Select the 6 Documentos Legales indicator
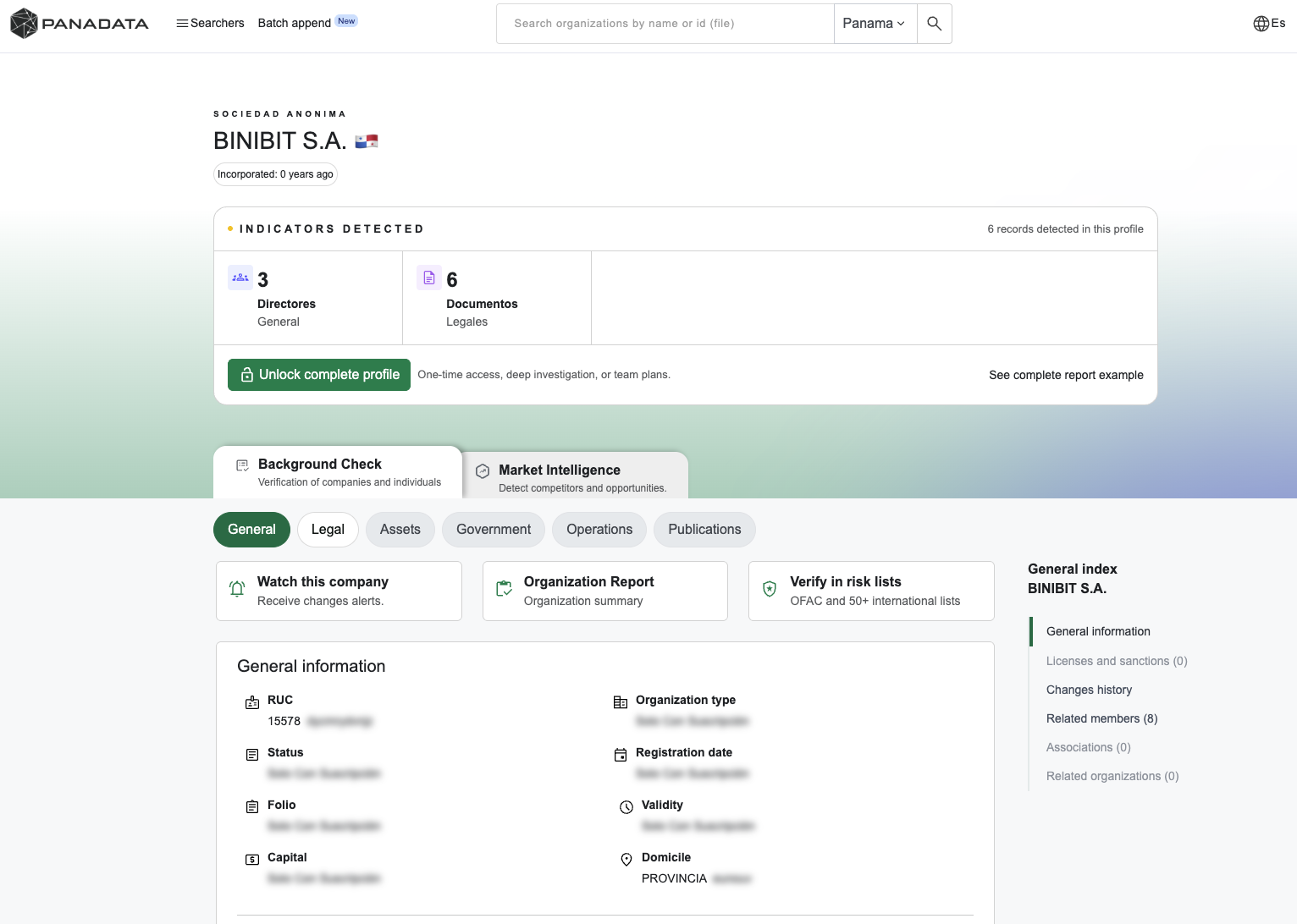 click(497, 298)
